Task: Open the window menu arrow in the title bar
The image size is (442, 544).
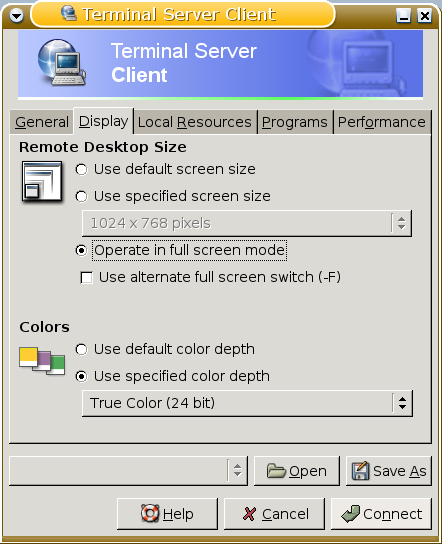Action: [16, 15]
